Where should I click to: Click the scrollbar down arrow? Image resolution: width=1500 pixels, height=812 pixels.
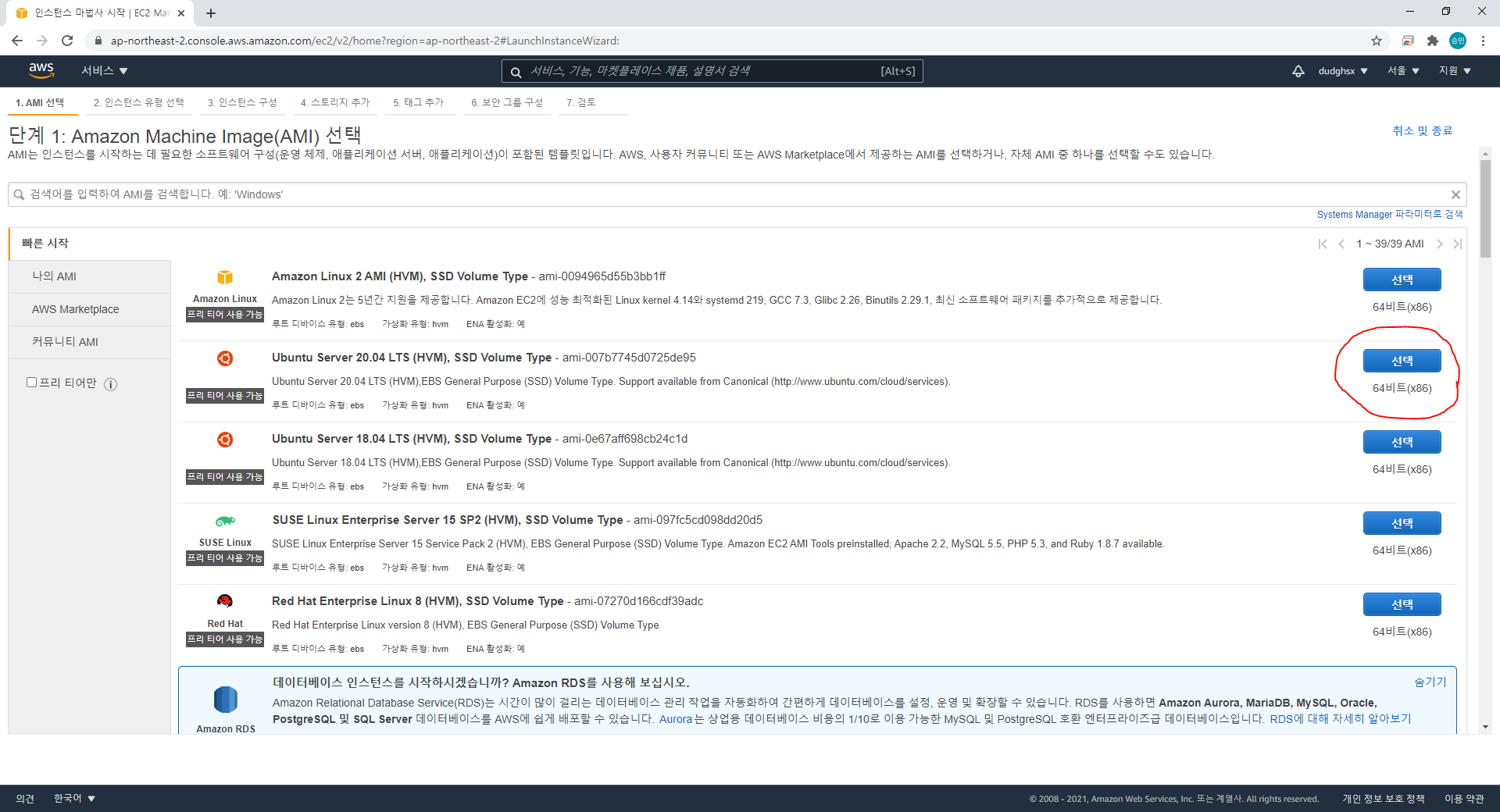click(1485, 727)
